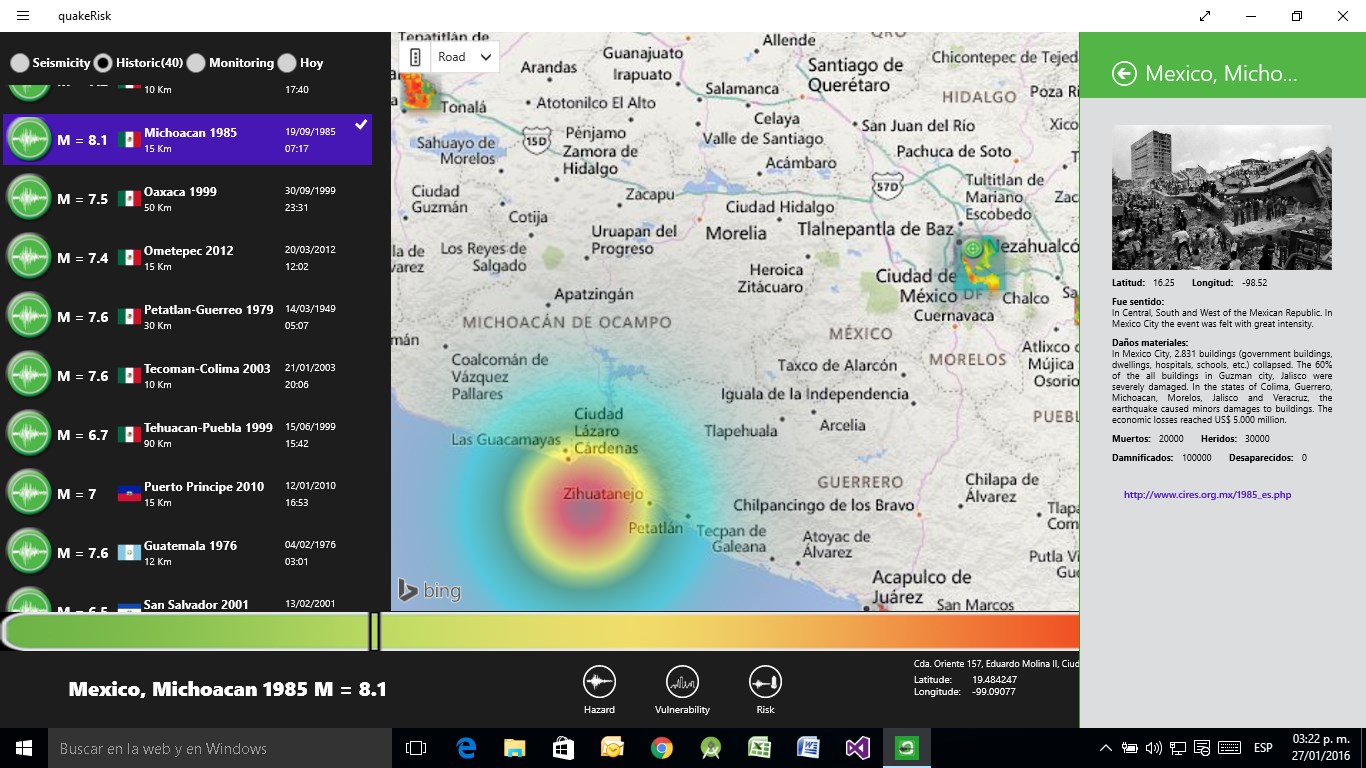Click the seismograph icon for Oaxaca 1999

click(29, 198)
